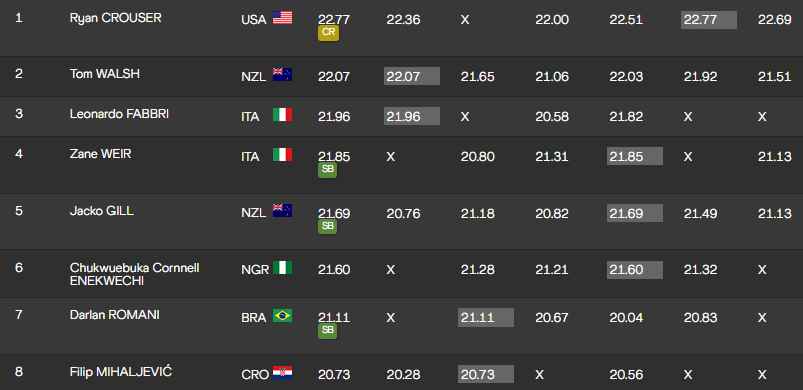Click the Brazil flag icon

coord(282,315)
